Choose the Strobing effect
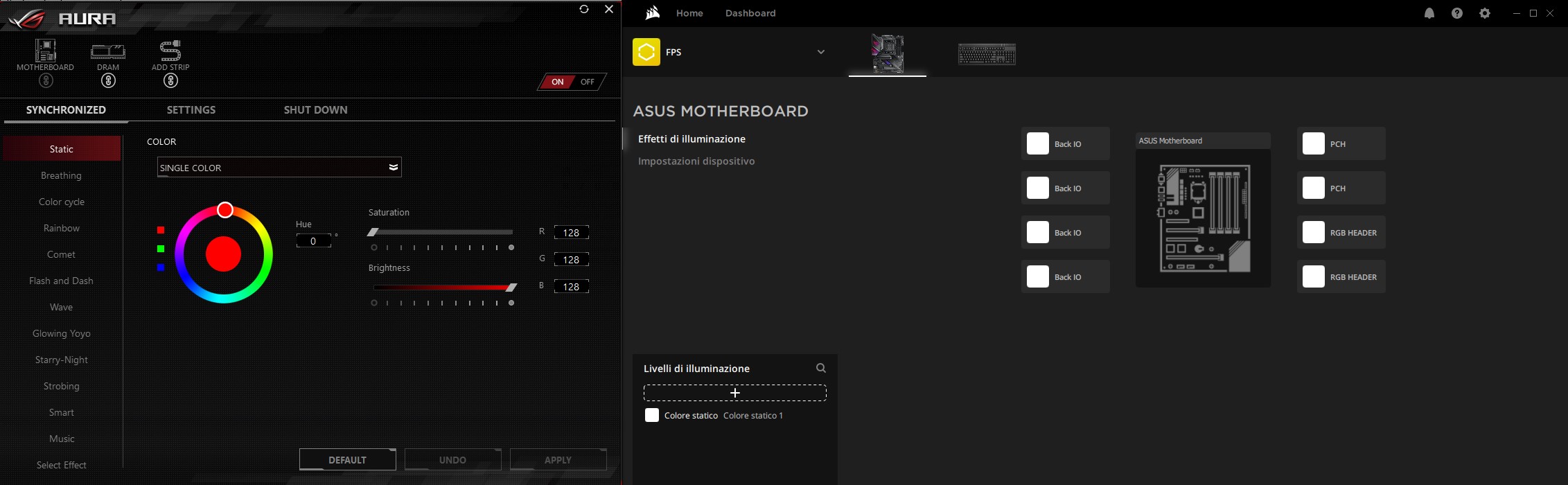Screen dimensions: 1568x485 click(62, 386)
